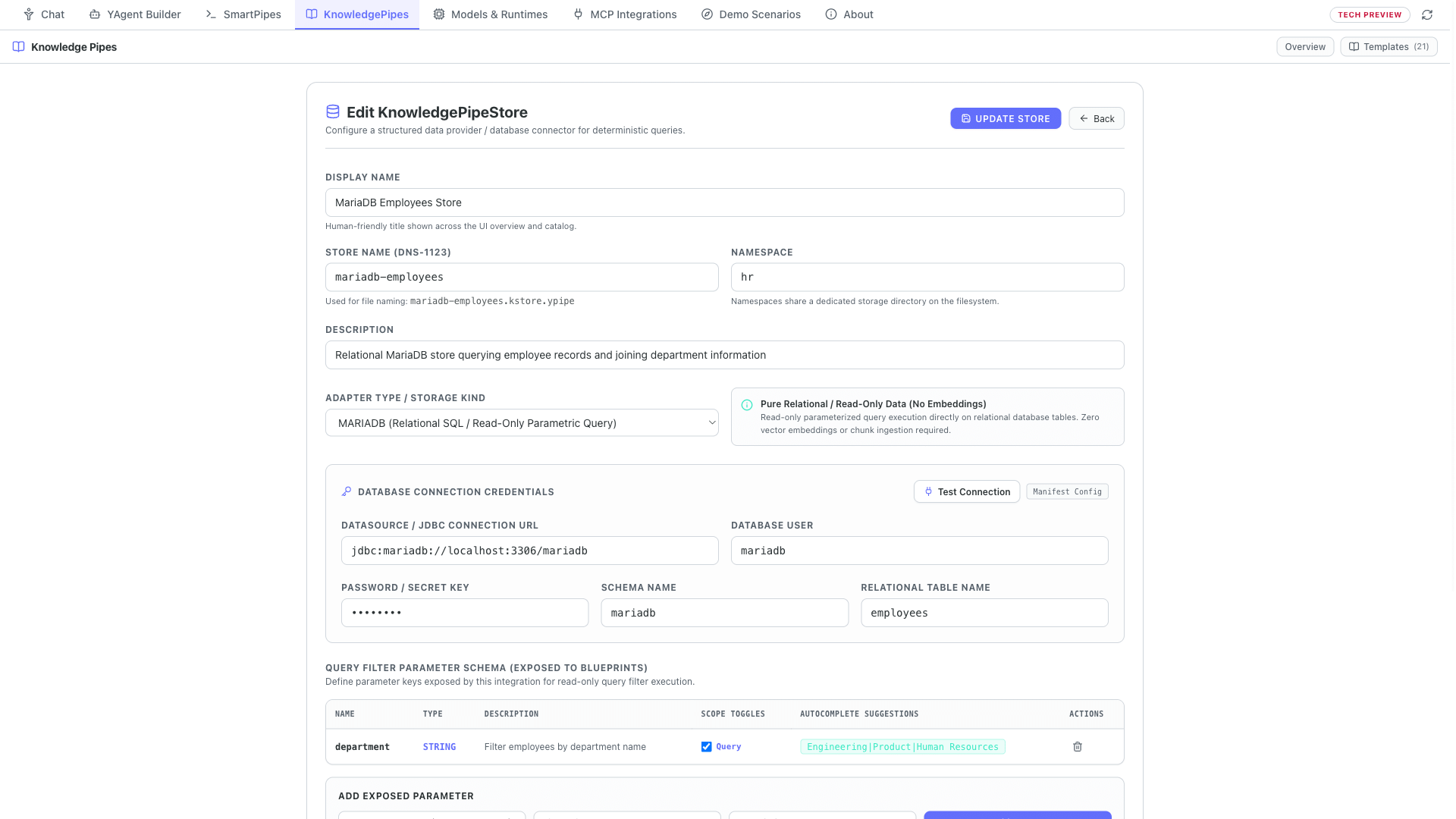Delete the department parameter row
The height and width of the screenshot is (819, 1456).
(1077, 747)
